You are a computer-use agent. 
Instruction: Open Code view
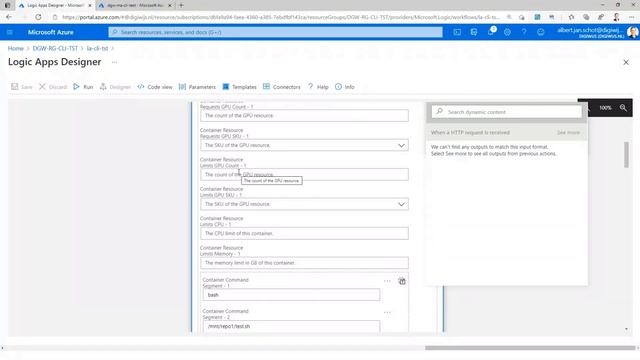155,87
